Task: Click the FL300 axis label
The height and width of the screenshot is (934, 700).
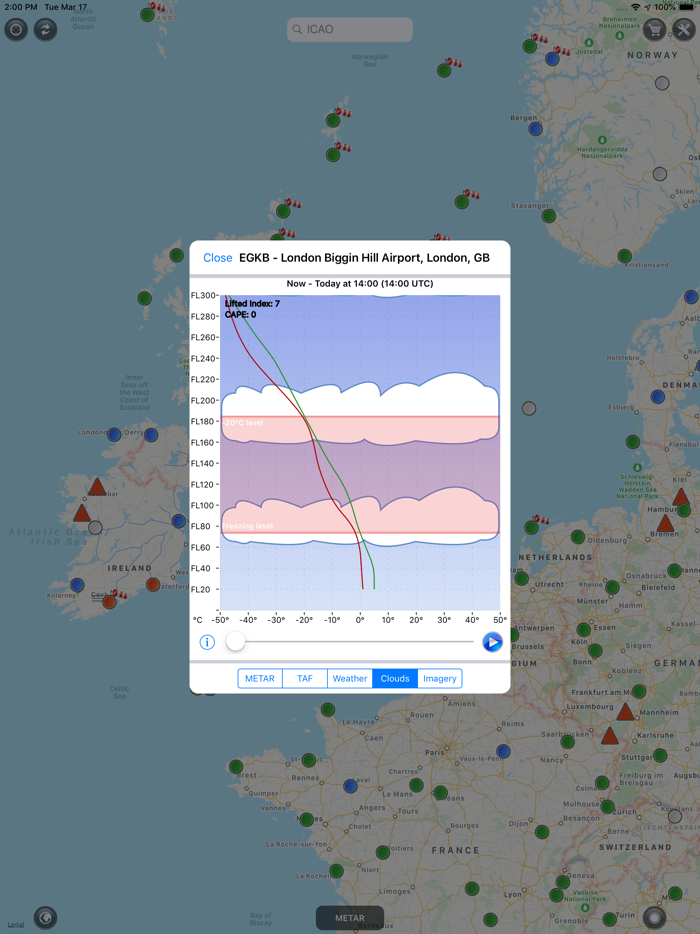Action: click(x=203, y=295)
